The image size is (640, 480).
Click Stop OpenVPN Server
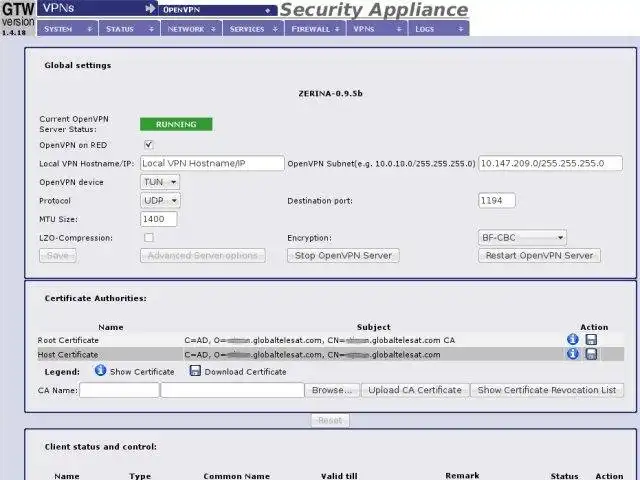343,256
